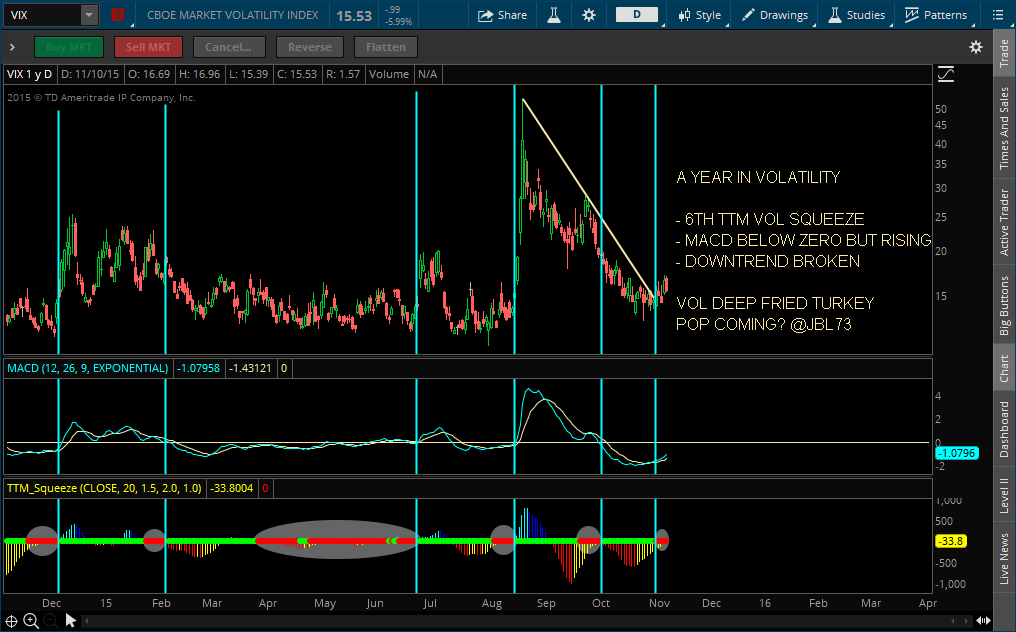Open the VIX symbol dropdown
This screenshot has height=632, width=1016.
tap(87, 15)
